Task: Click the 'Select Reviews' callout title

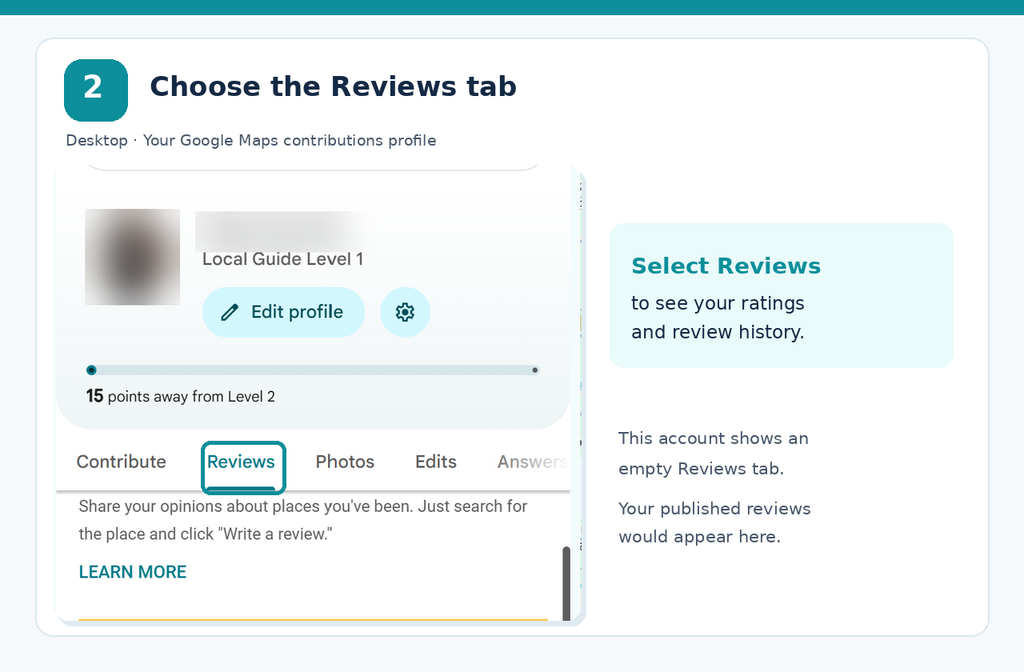Action: point(726,266)
